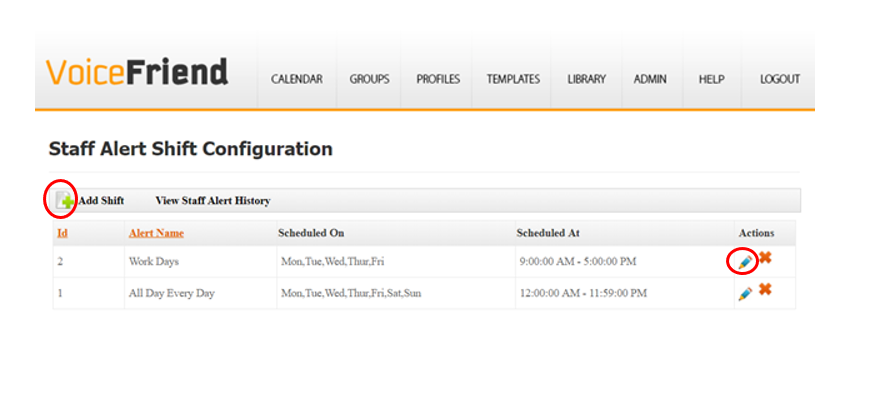Image resolution: width=874 pixels, height=394 pixels.
Task: Click the Add Shift label
Action: 101,201
